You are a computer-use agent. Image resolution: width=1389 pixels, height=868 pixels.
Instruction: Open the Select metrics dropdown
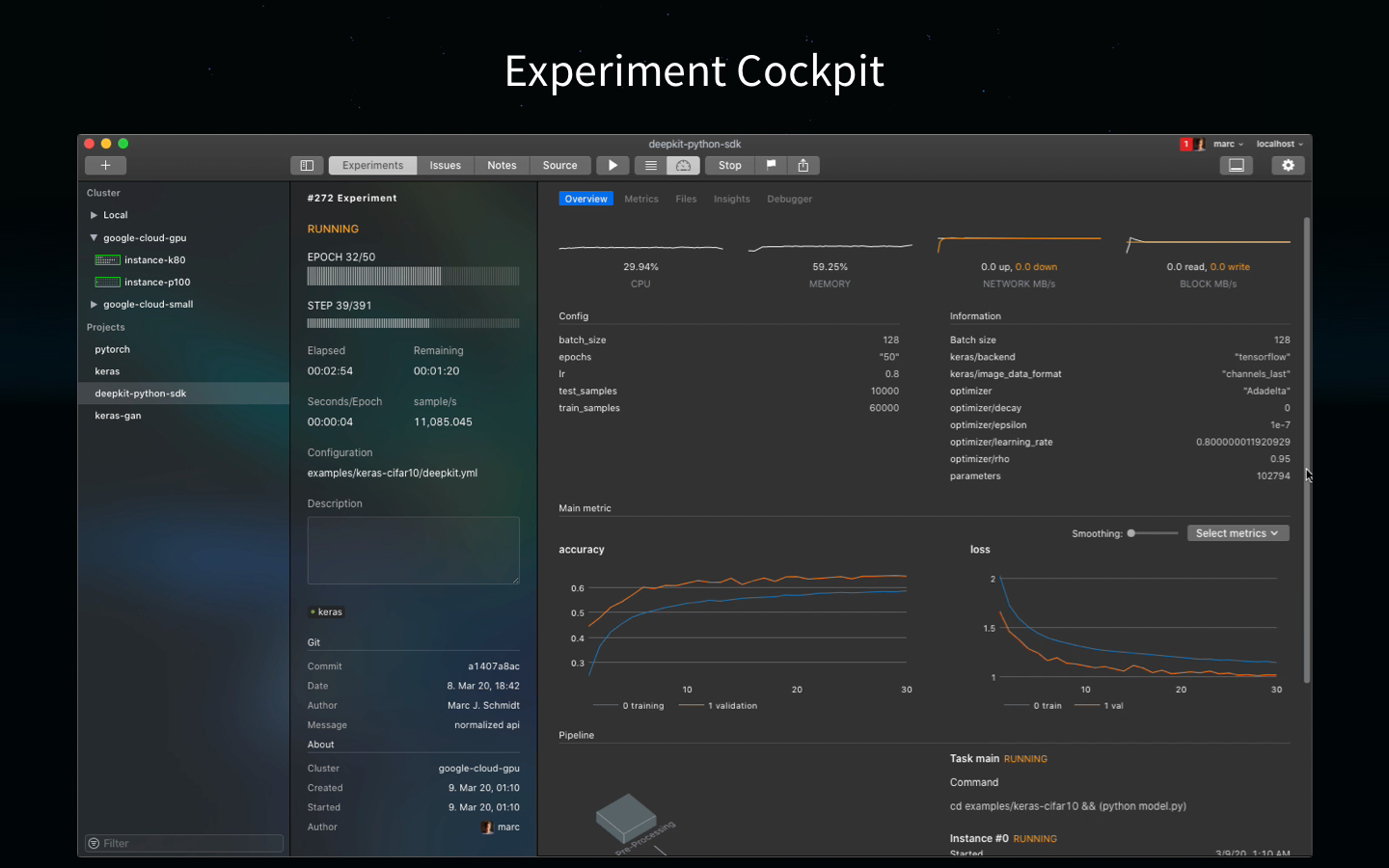[x=1238, y=532]
